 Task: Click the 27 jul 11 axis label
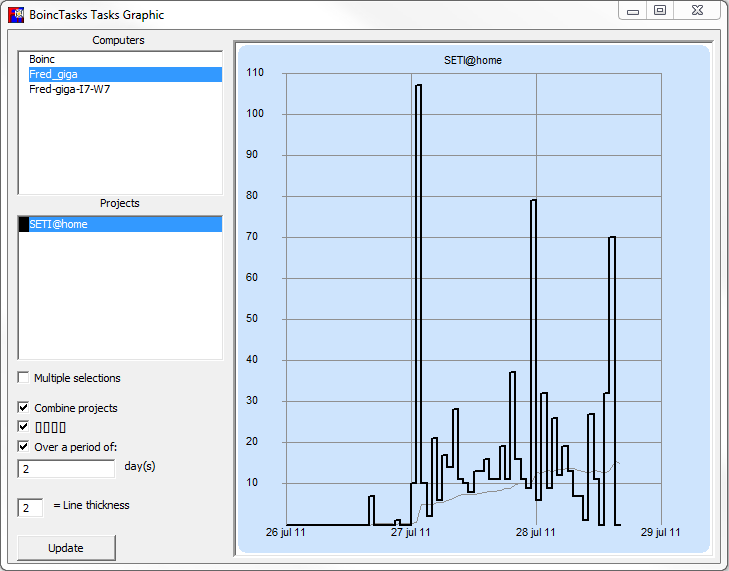coord(411,532)
